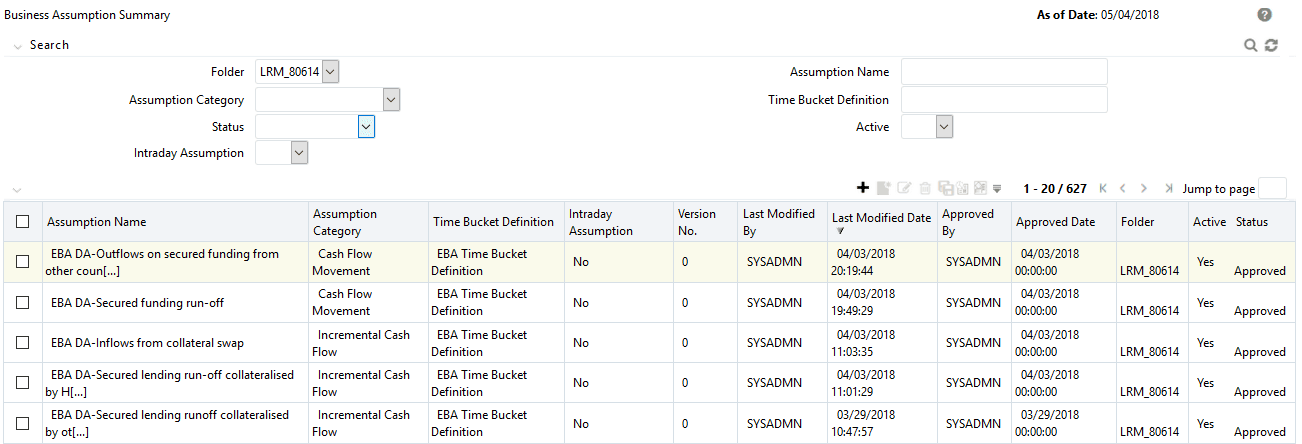Click the Folder column header

1138,222
